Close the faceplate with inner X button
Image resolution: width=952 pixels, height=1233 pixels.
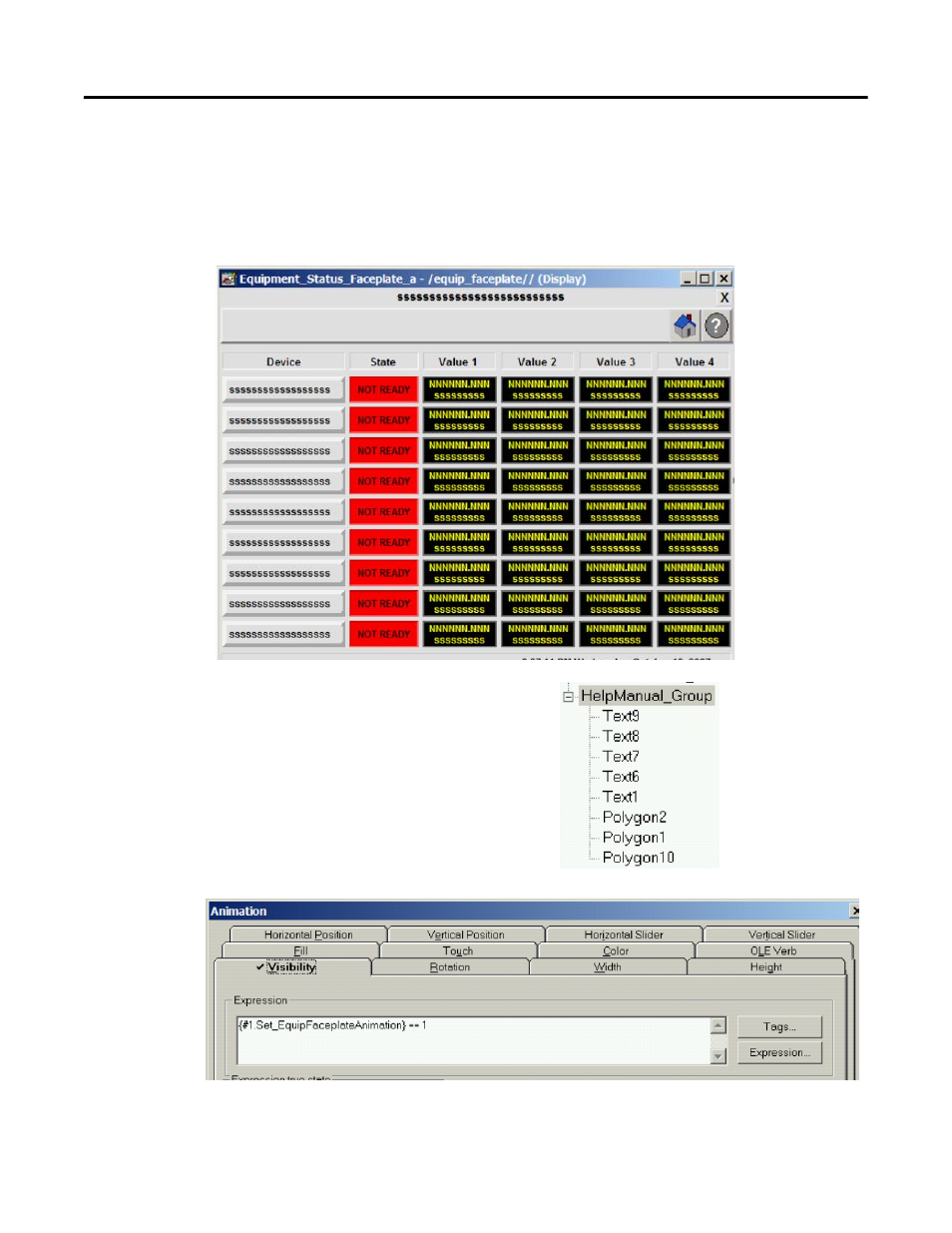[x=724, y=298]
